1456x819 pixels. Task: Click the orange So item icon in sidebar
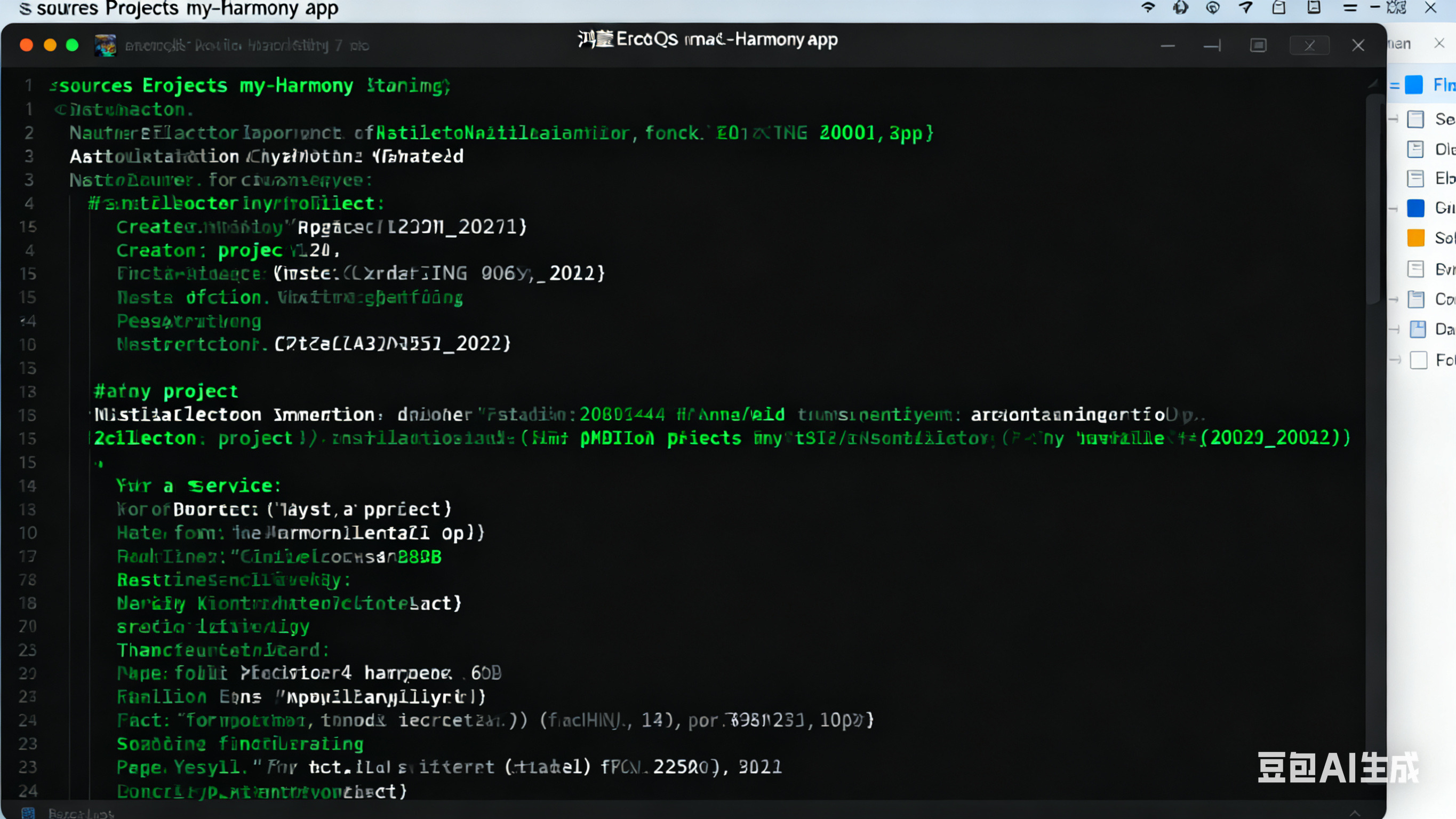(x=1415, y=238)
